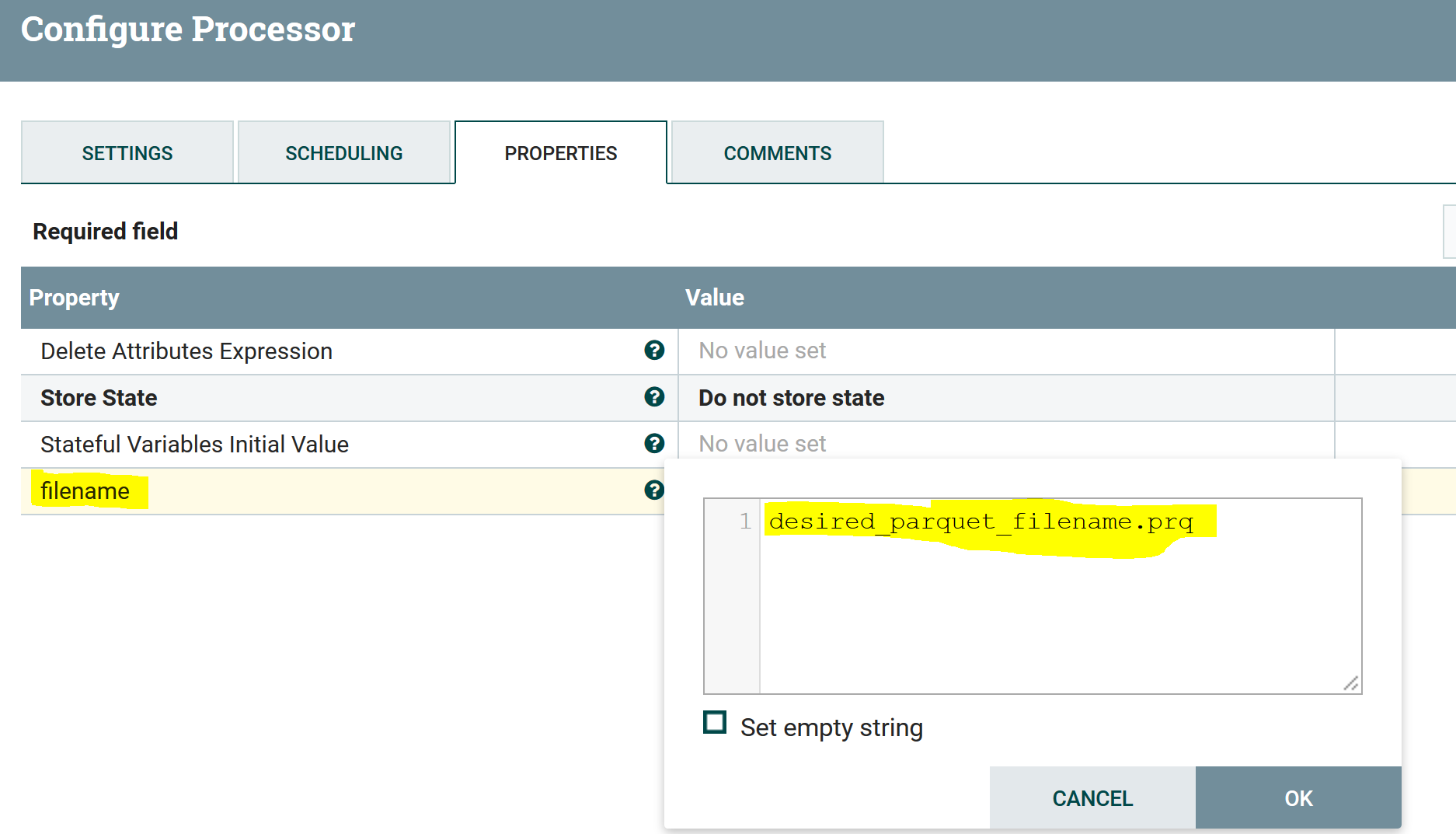Open help for Delete Attributes Expression property
The image size is (1456, 834).
tap(655, 351)
